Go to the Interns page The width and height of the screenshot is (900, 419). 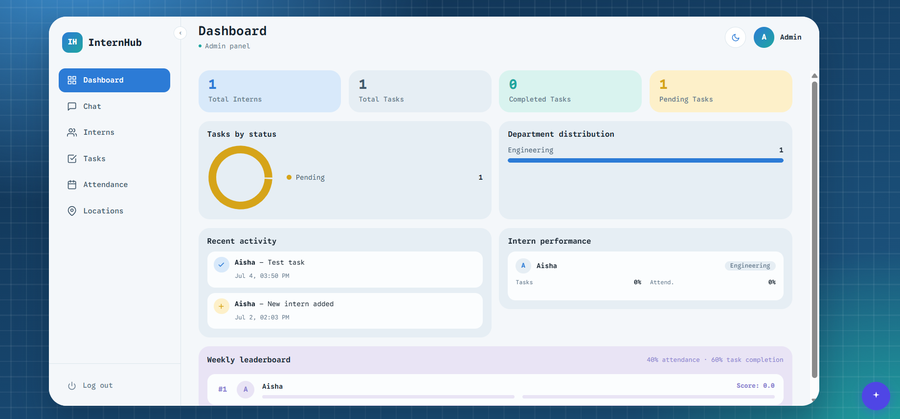[x=114, y=133]
